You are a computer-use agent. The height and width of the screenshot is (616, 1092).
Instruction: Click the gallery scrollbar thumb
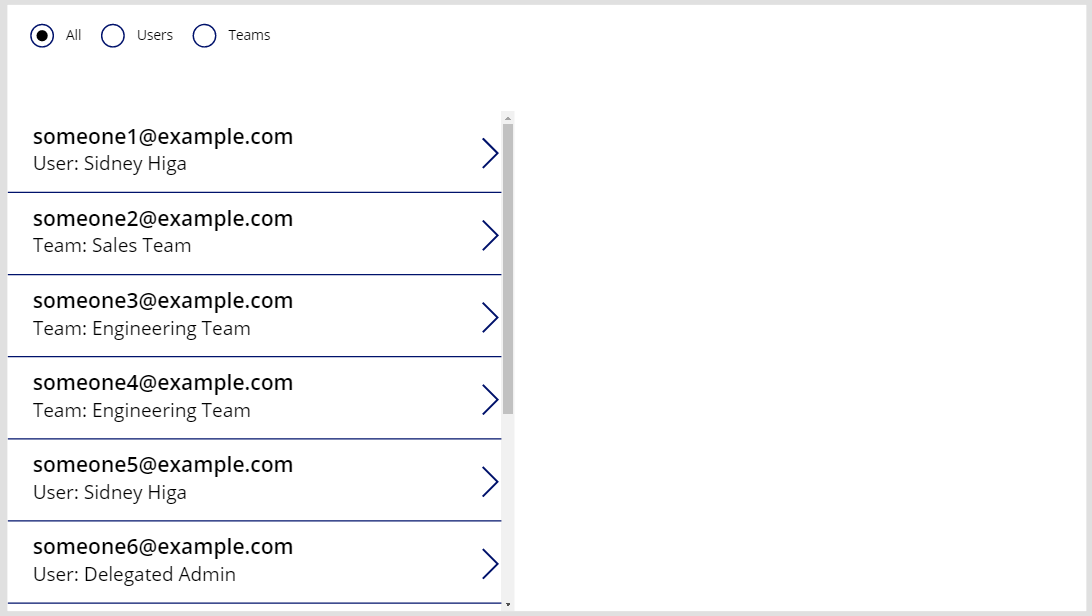[x=508, y=269]
